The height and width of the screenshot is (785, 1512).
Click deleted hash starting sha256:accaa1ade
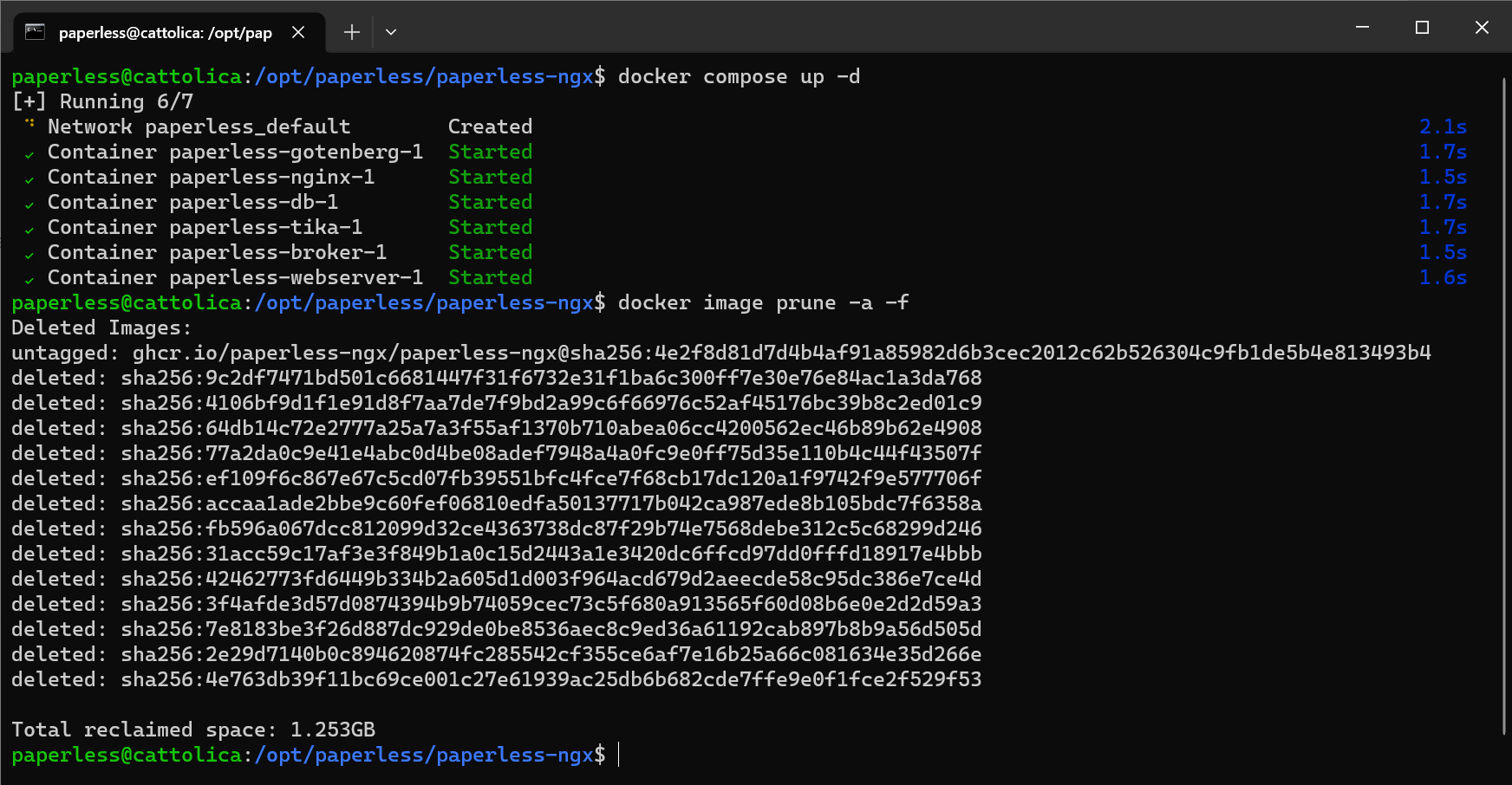point(551,503)
